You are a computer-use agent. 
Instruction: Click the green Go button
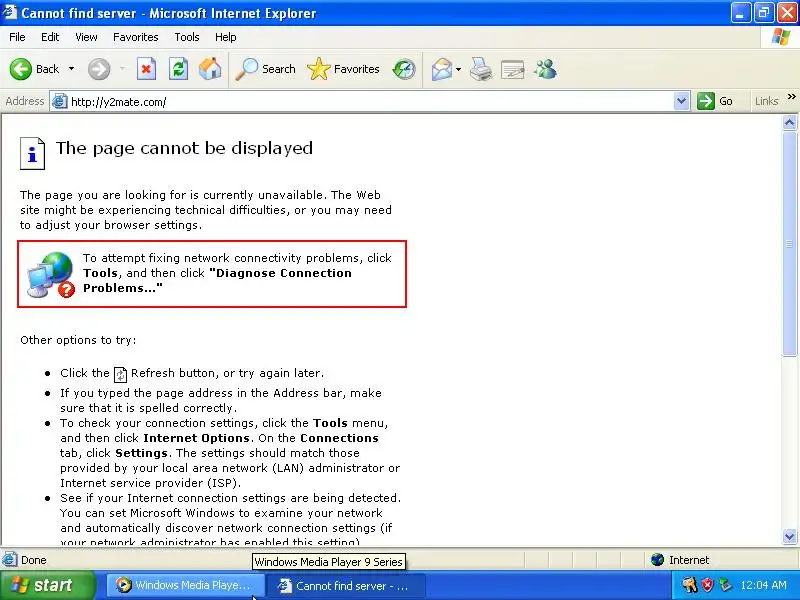pos(715,102)
